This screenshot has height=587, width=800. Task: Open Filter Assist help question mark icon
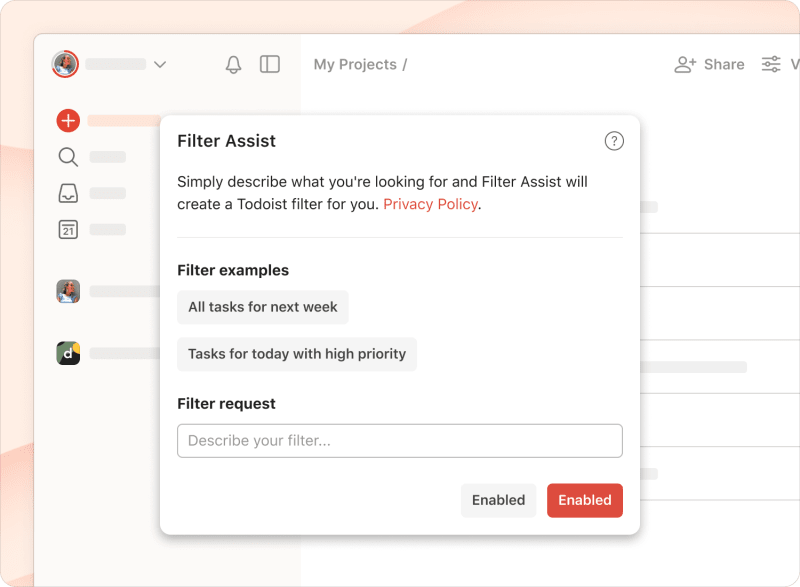614,141
